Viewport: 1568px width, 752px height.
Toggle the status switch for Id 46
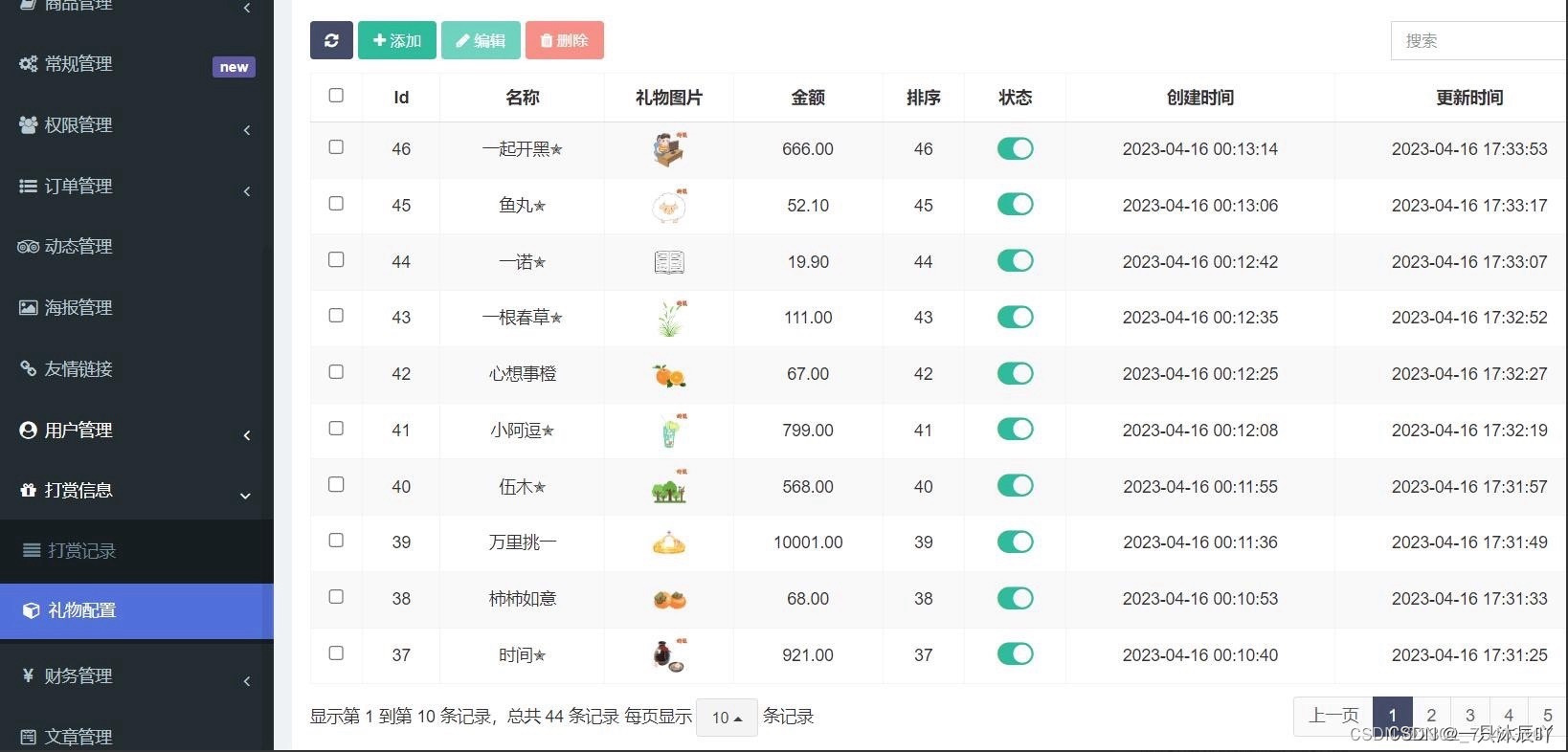coord(1015,148)
